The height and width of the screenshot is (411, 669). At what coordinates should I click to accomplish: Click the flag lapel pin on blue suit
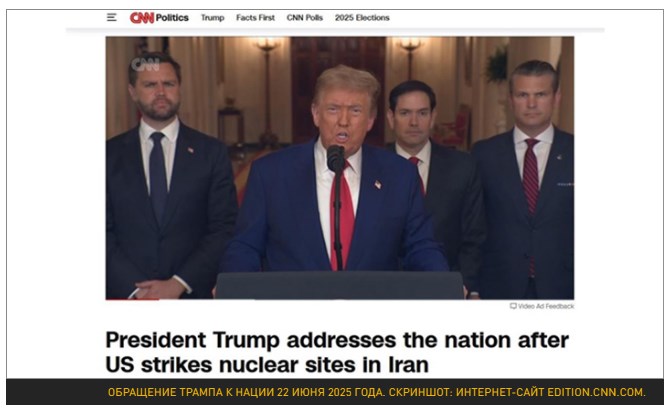coord(378,184)
